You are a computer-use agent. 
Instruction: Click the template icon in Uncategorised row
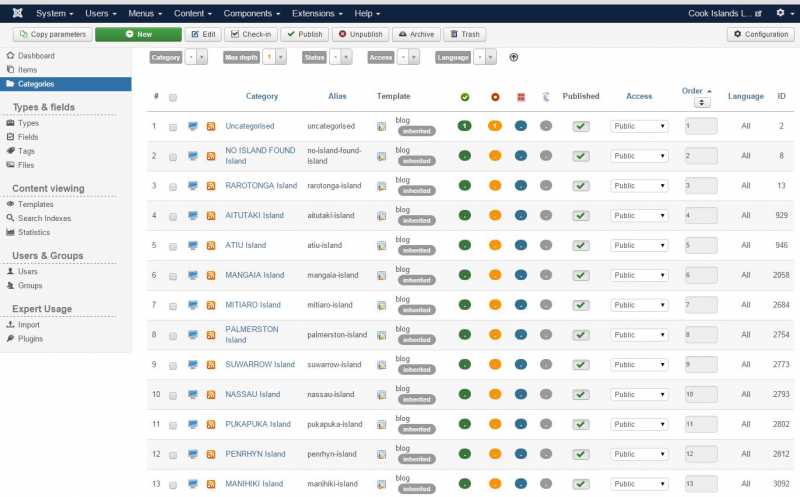(381, 127)
